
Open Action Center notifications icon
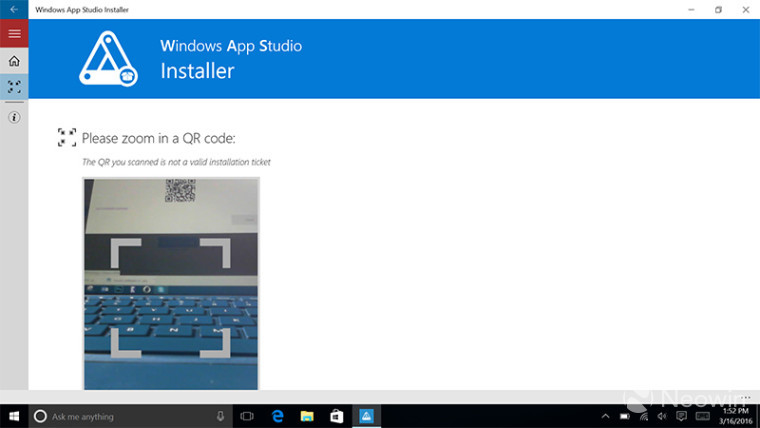click(681, 416)
